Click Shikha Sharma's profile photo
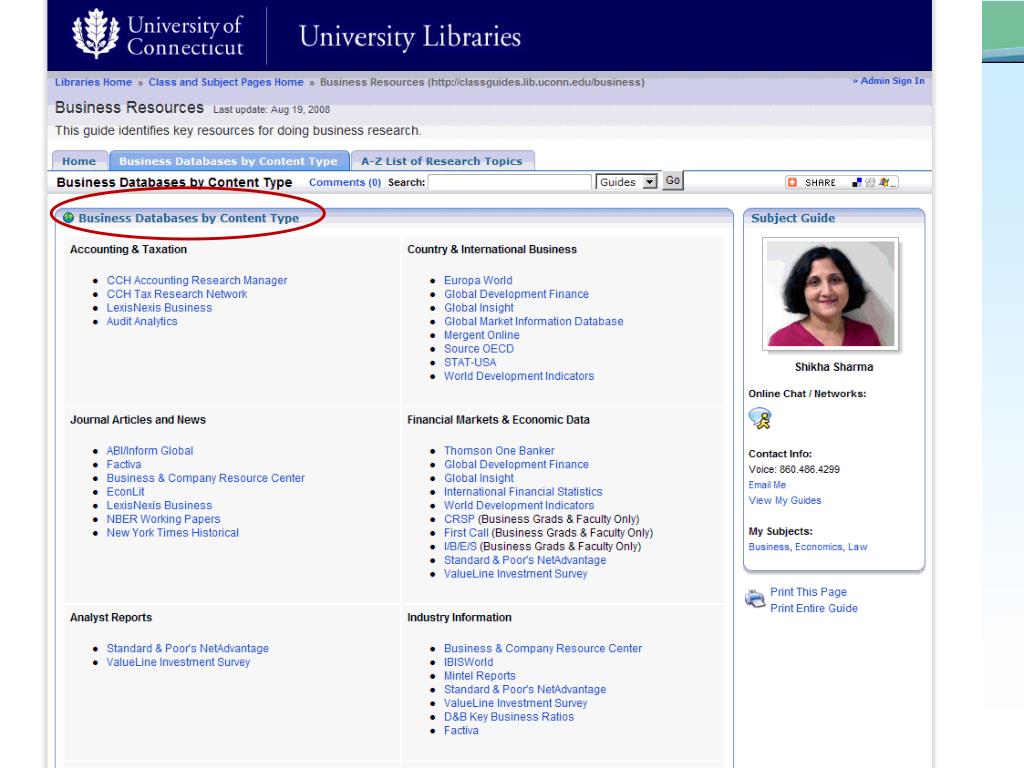This screenshot has height=768, width=1024. pos(831,294)
